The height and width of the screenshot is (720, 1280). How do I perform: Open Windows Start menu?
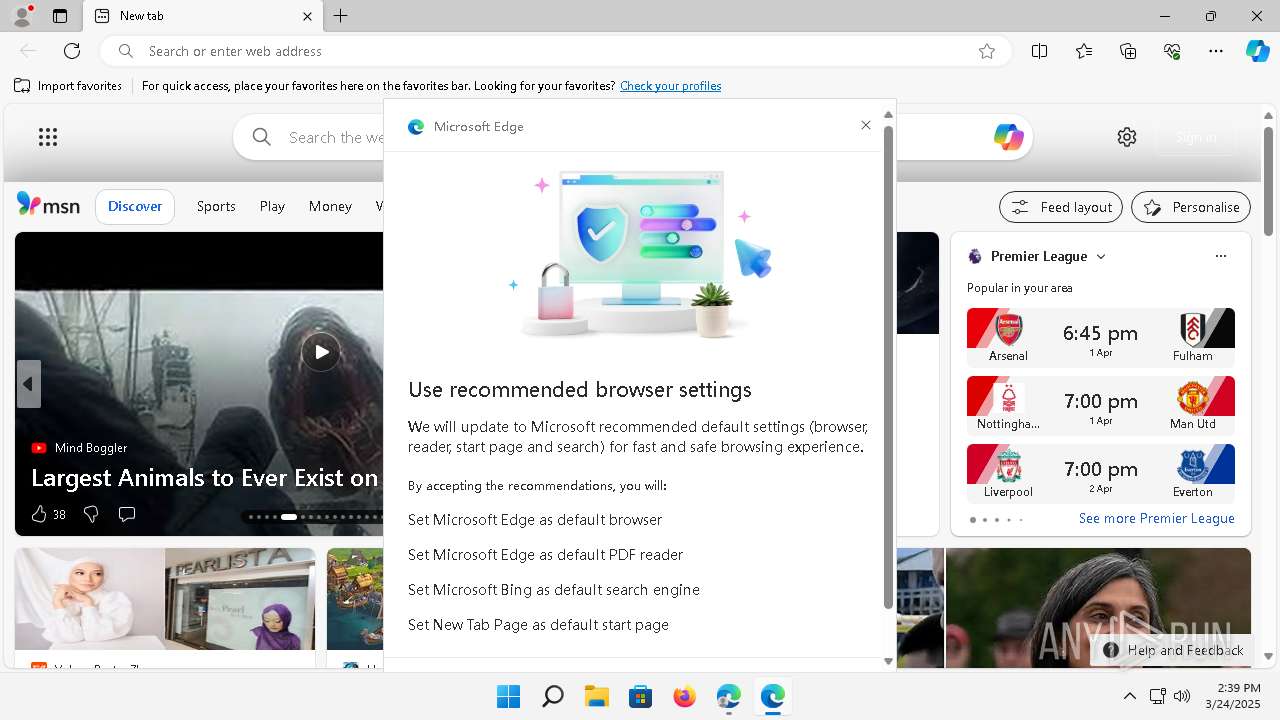[x=509, y=696]
